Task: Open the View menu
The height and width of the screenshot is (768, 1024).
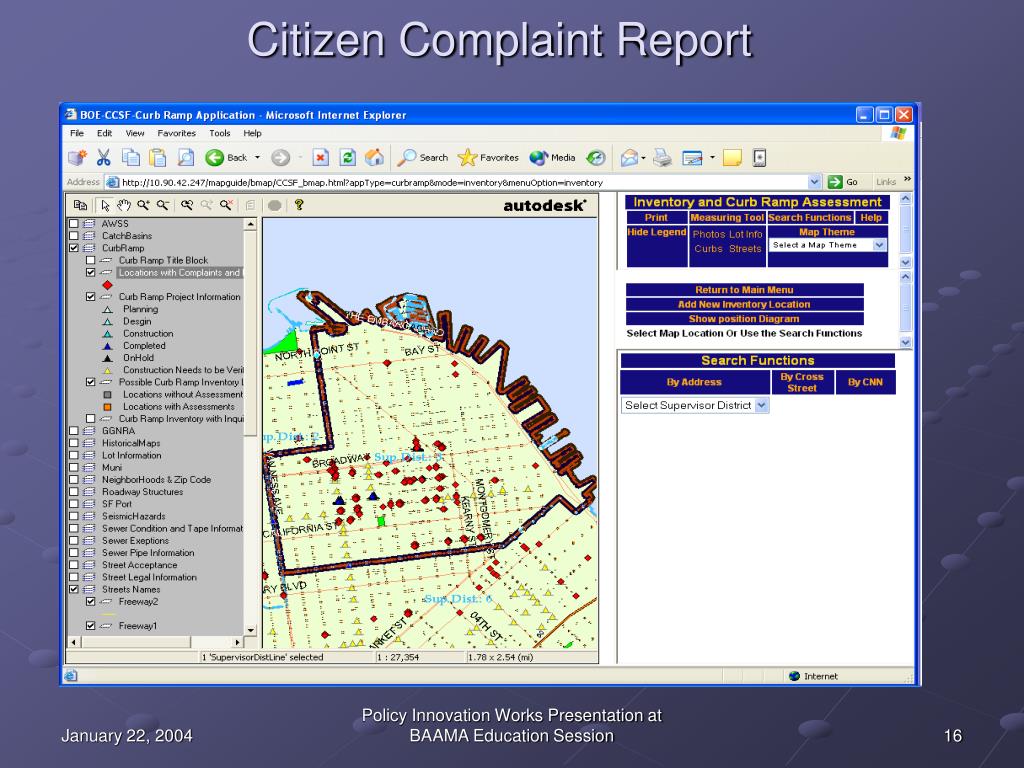Action: tap(135, 133)
